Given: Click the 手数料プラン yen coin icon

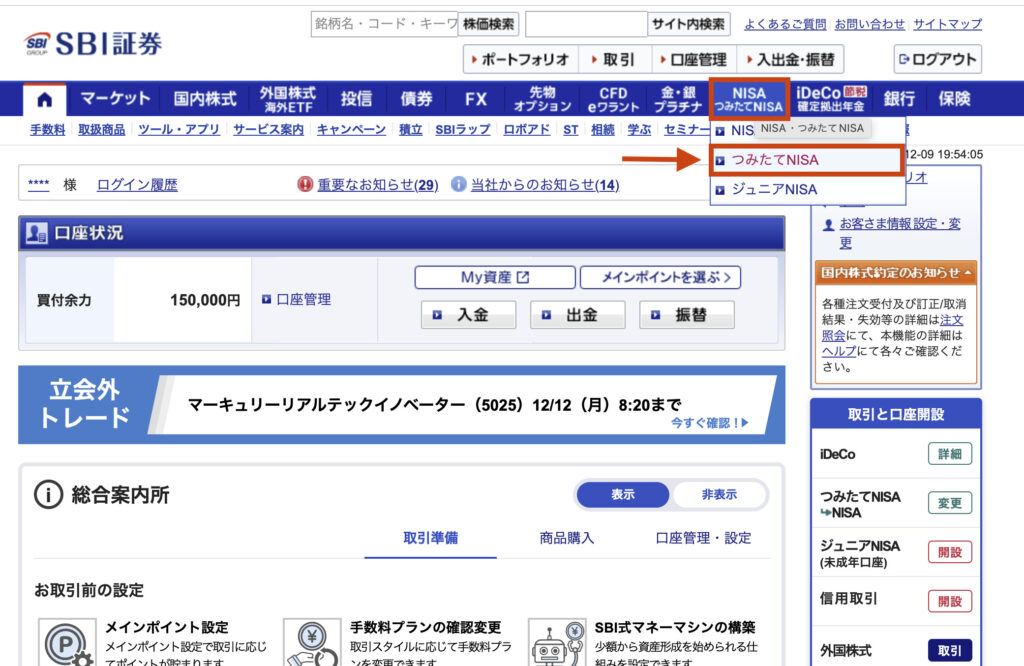Looking at the screenshot, I should 312,644.
